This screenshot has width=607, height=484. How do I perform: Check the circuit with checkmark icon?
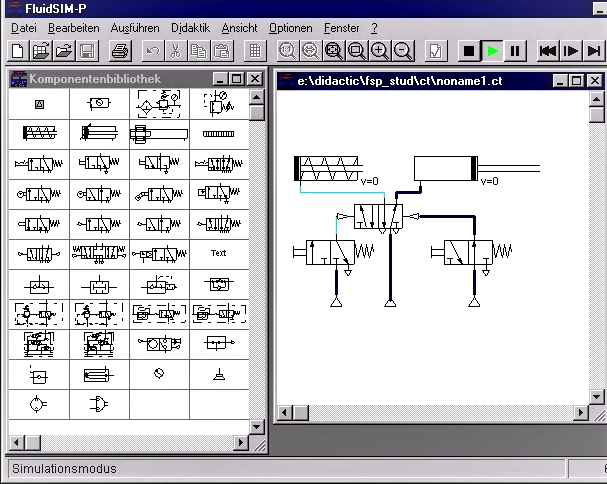[x=436, y=51]
